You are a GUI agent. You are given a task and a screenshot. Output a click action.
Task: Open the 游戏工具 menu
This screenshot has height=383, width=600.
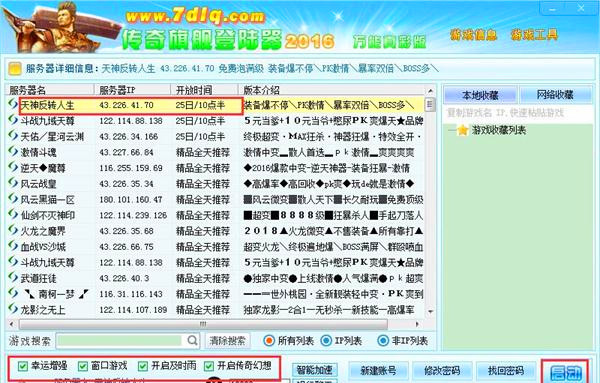point(534,35)
